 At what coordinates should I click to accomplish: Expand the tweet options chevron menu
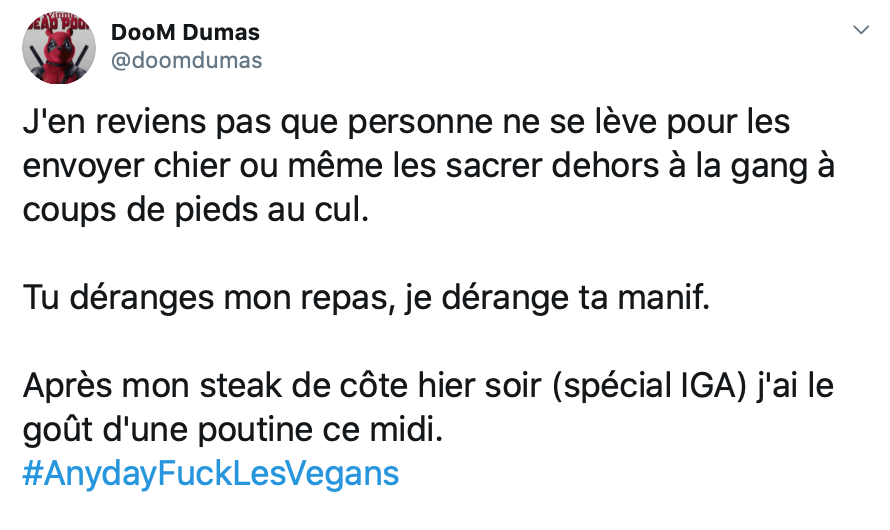(861, 30)
